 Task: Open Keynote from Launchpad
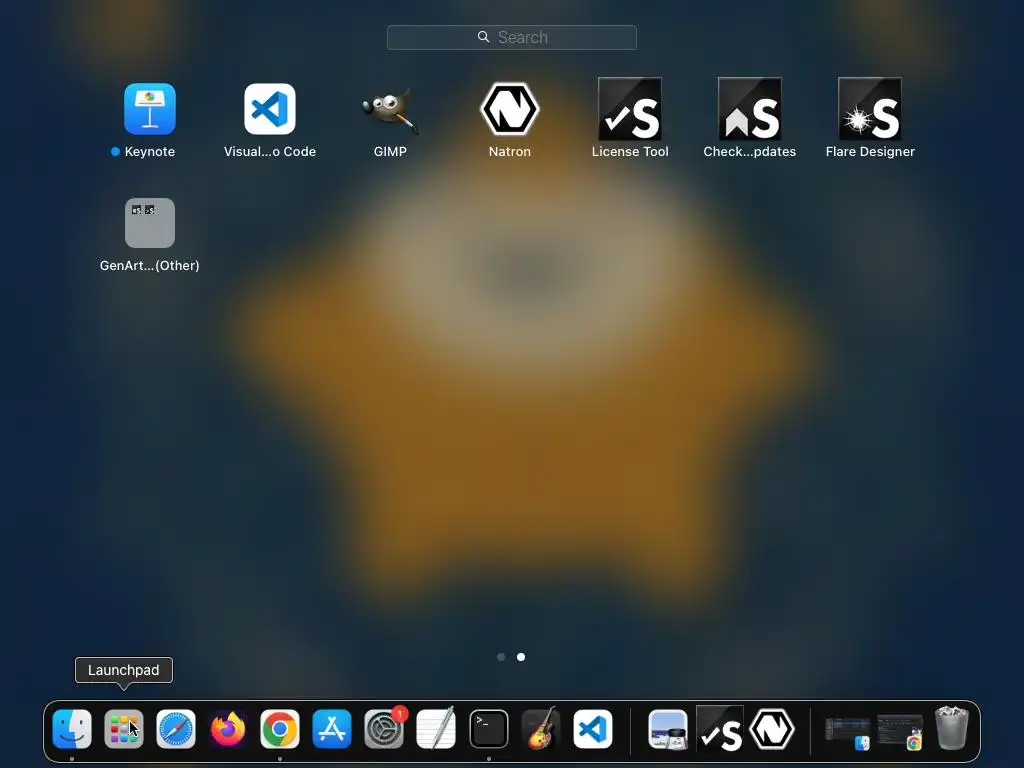(x=150, y=109)
